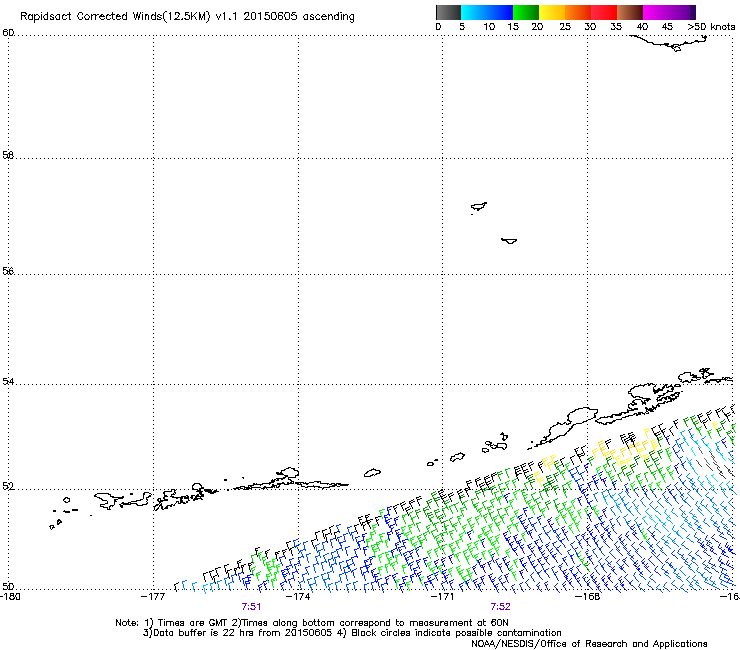
Task: Click the gray 0-5 knots color swatch
Action: click(x=448, y=12)
